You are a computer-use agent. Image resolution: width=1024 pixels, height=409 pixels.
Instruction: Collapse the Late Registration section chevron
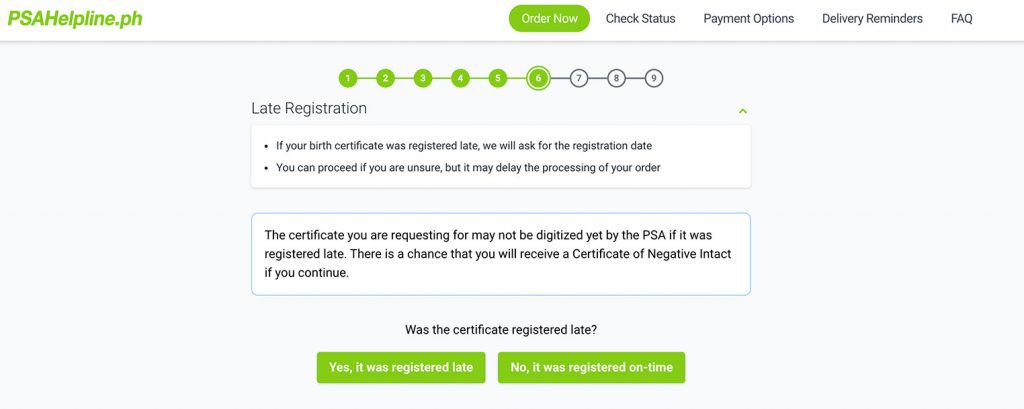click(x=743, y=111)
